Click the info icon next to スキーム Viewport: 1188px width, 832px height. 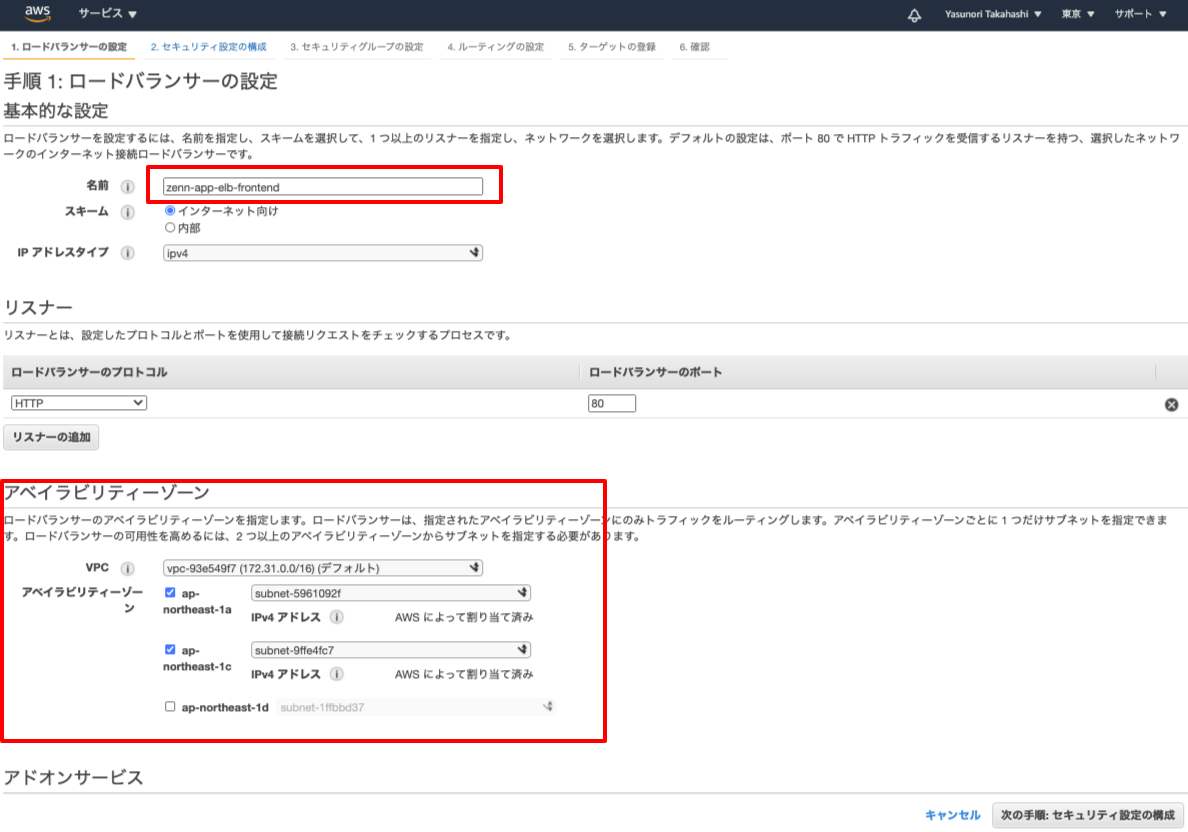coord(126,211)
